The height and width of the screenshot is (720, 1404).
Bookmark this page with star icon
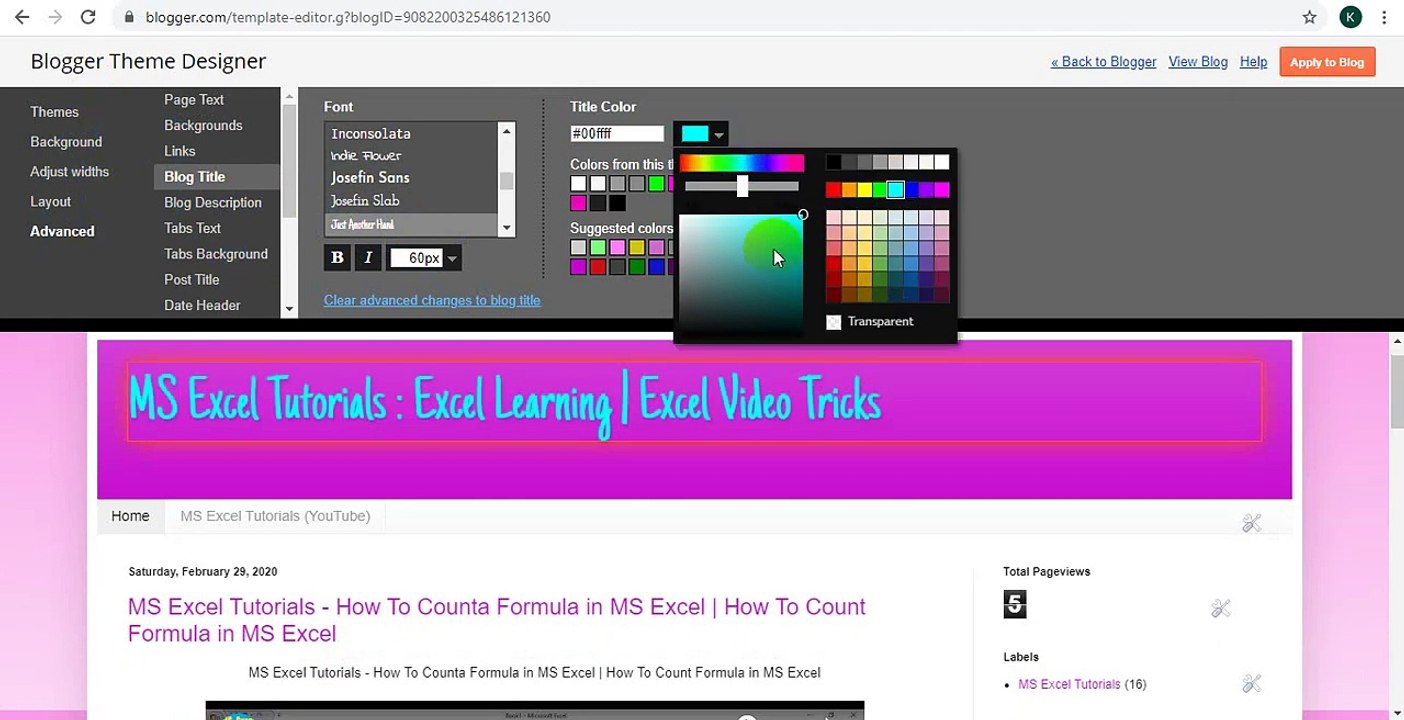(1310, 17)
